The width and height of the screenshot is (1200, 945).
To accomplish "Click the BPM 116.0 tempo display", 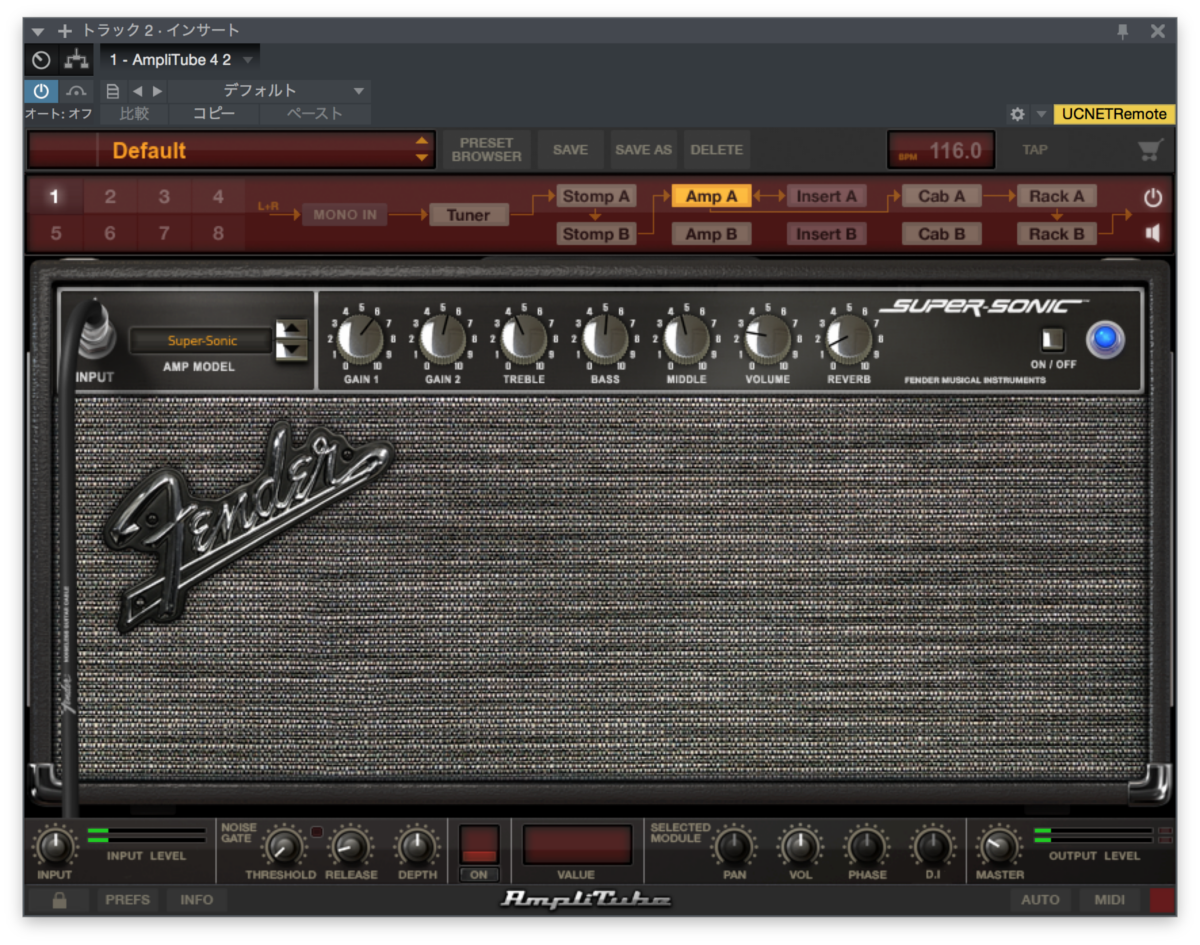I will click(x=941, y=151).
